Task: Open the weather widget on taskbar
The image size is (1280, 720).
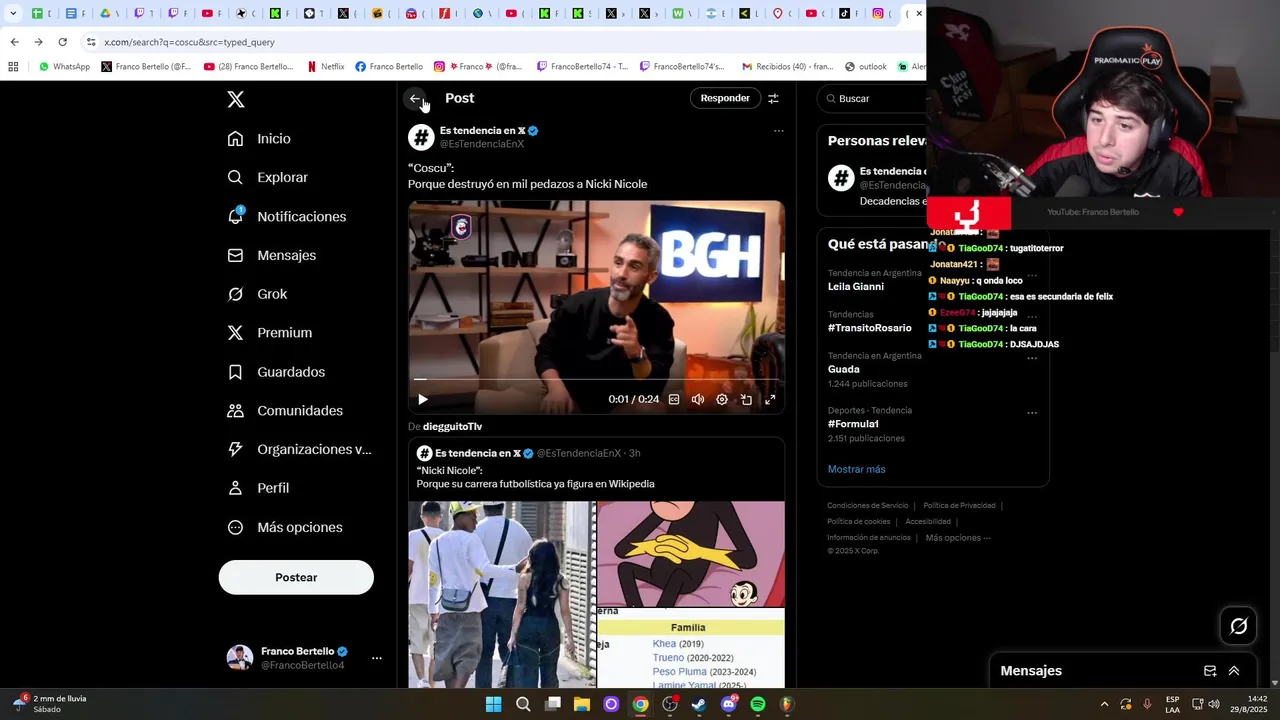Action: (x=50, y=704)
